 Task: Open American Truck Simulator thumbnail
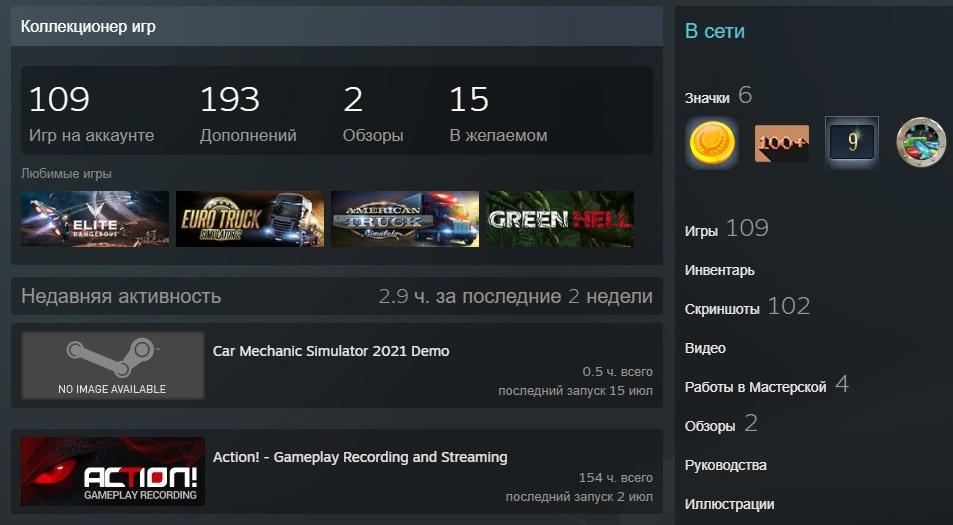point(405,219)
